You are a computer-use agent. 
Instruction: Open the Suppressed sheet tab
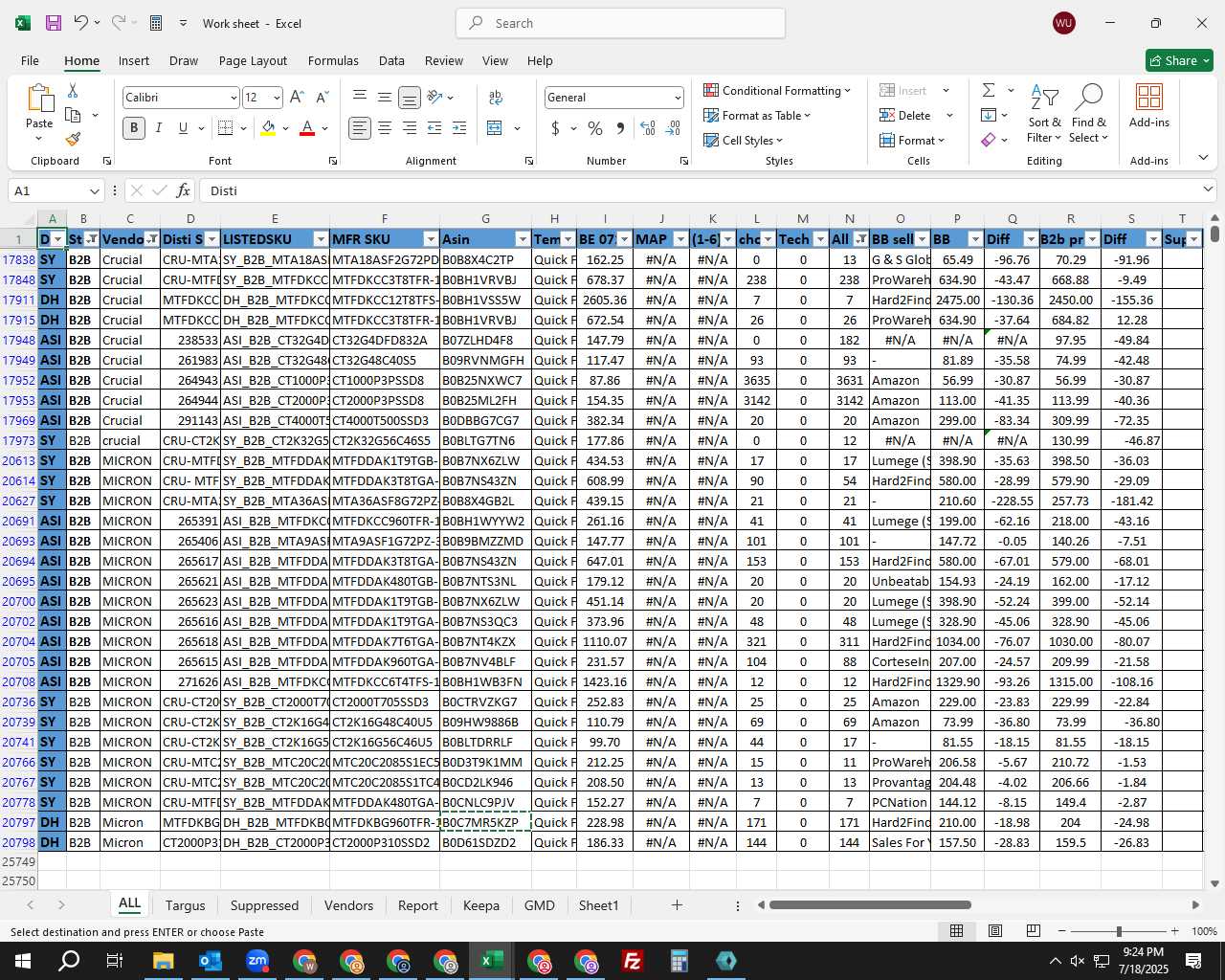click(264, 905)
